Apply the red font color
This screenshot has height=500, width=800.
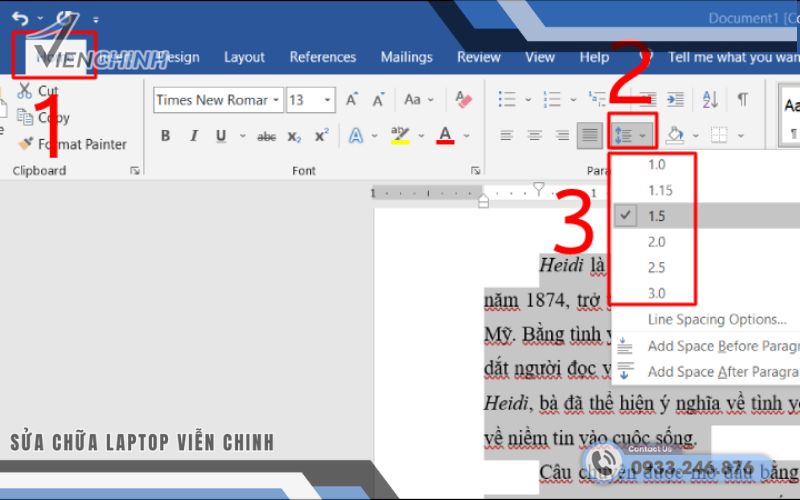pyautogui.click(x=445, y=136)
